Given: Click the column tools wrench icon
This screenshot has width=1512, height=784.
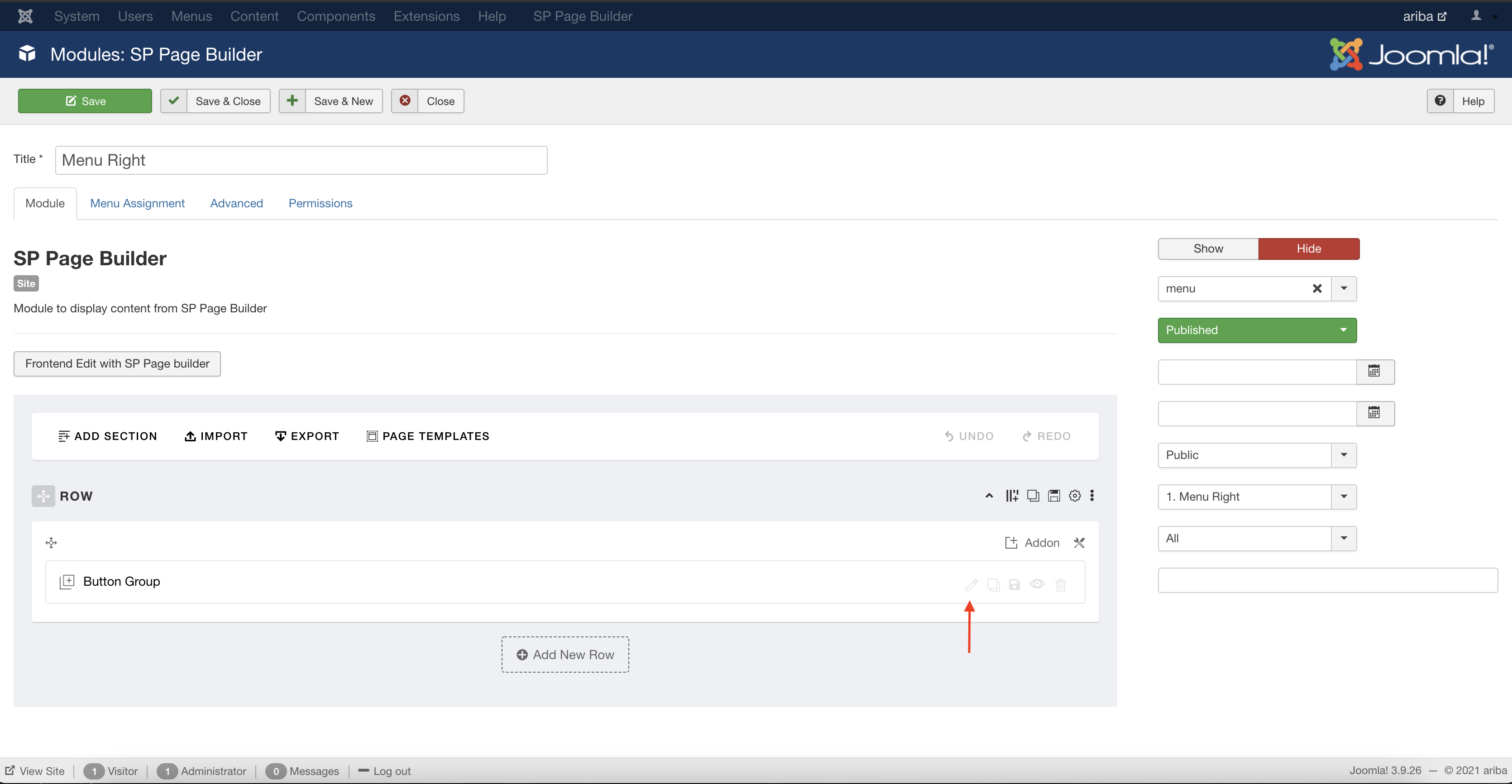Looking at the screenshot, I should (1079, 543).
